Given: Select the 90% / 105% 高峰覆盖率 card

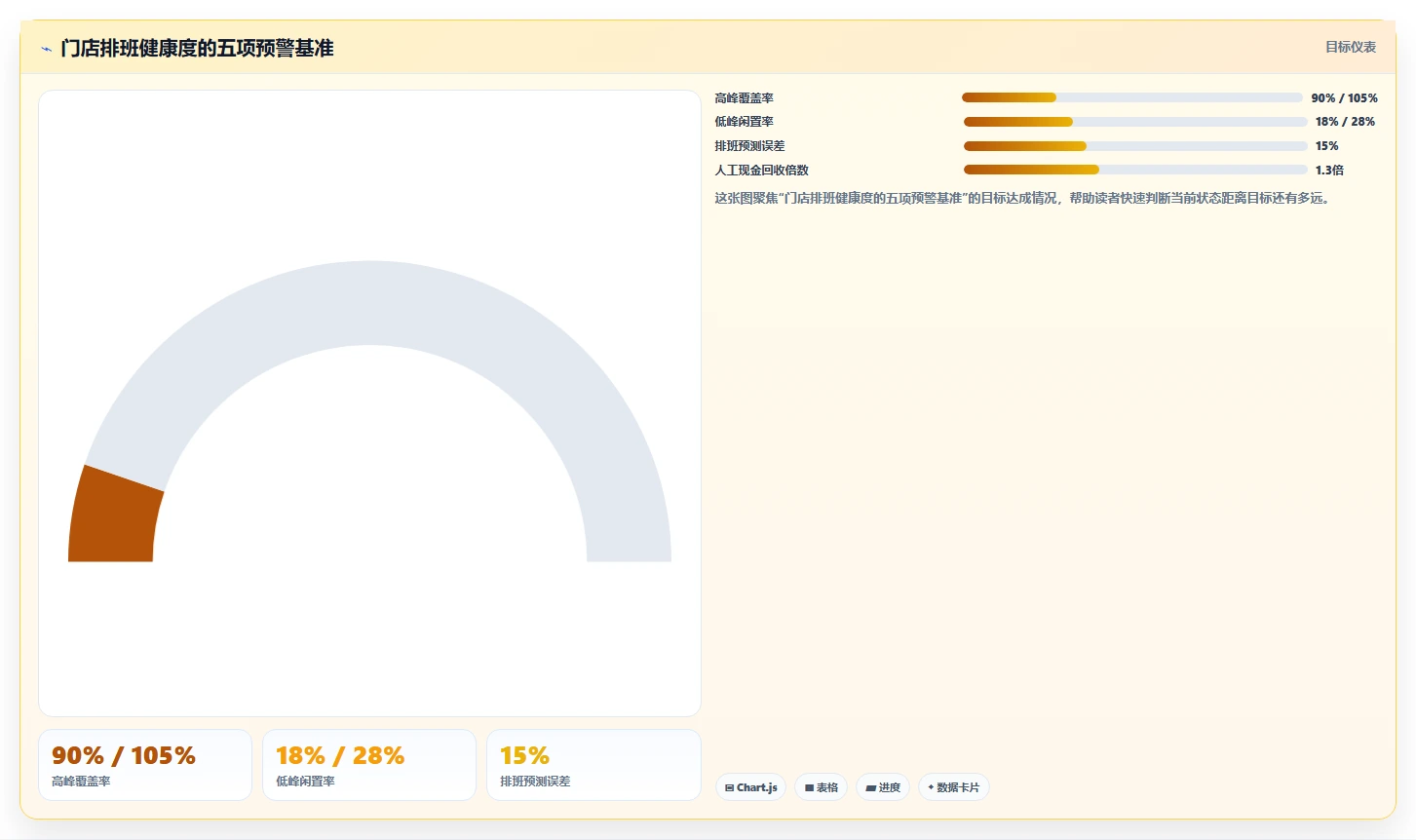Looking at the screenshot, I should coord(145,765).
